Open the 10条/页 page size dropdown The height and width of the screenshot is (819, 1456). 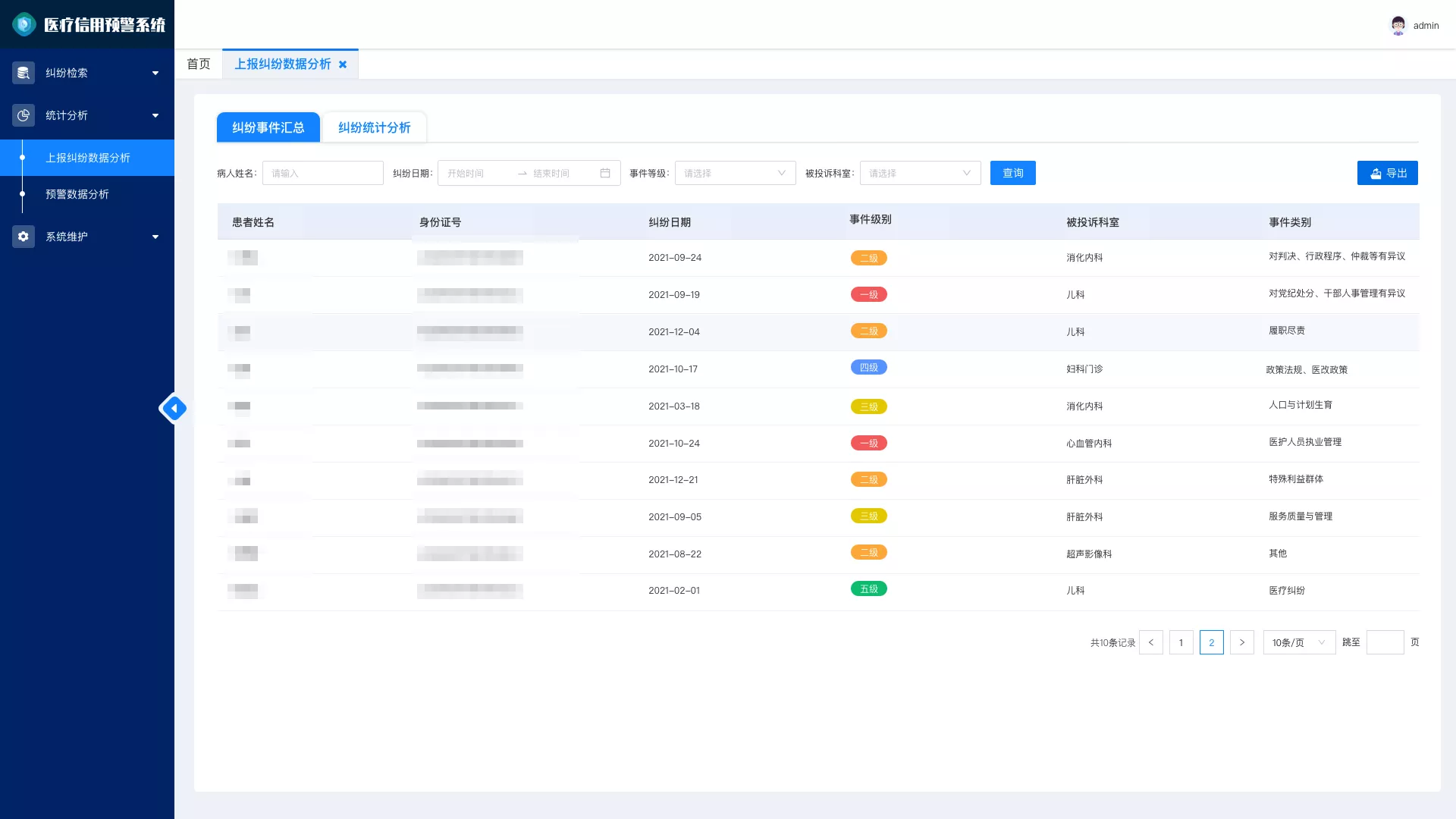pos(1300,642)
